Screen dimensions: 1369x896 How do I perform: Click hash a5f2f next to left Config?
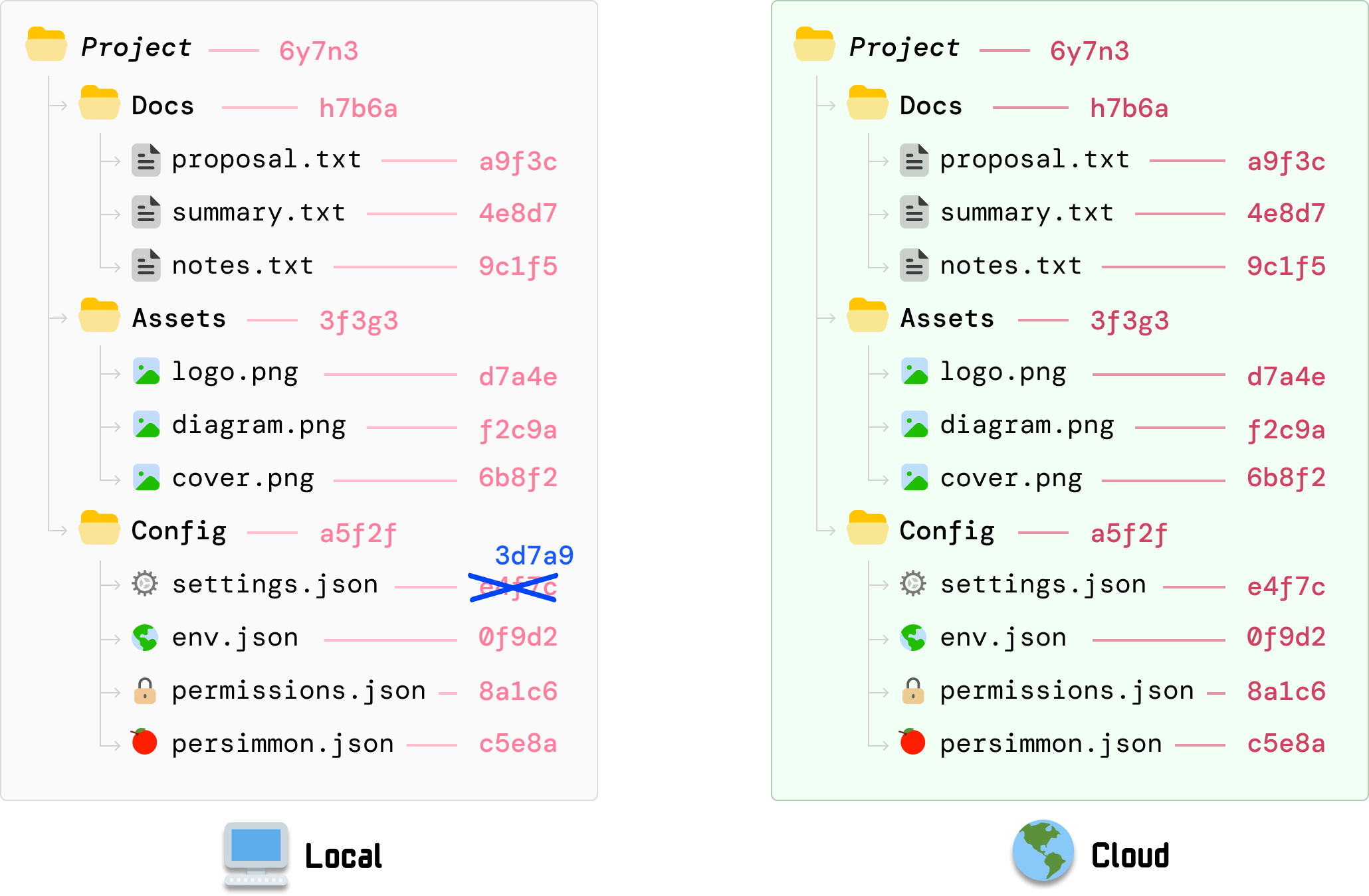pos(358,533)
